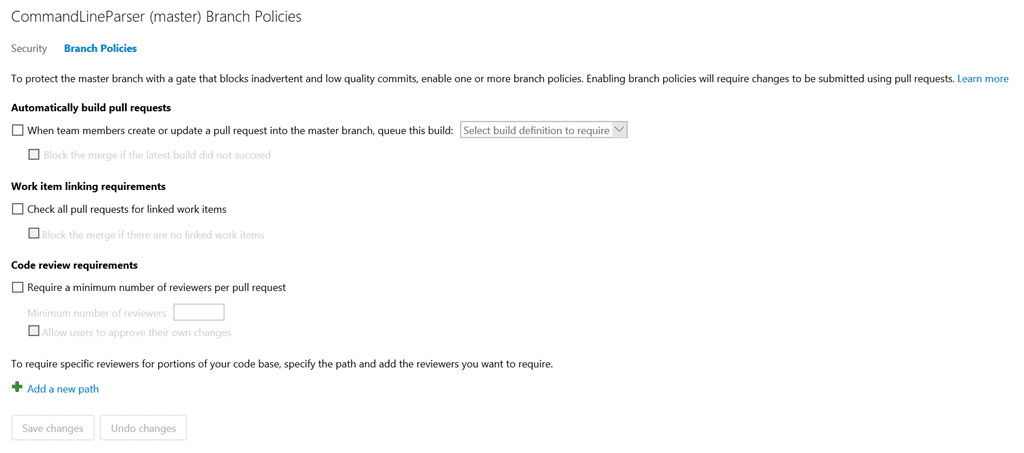The width and height of the screenshot is (1024, 453).
Task: Click the Save changes button
Action: (53, 428)
